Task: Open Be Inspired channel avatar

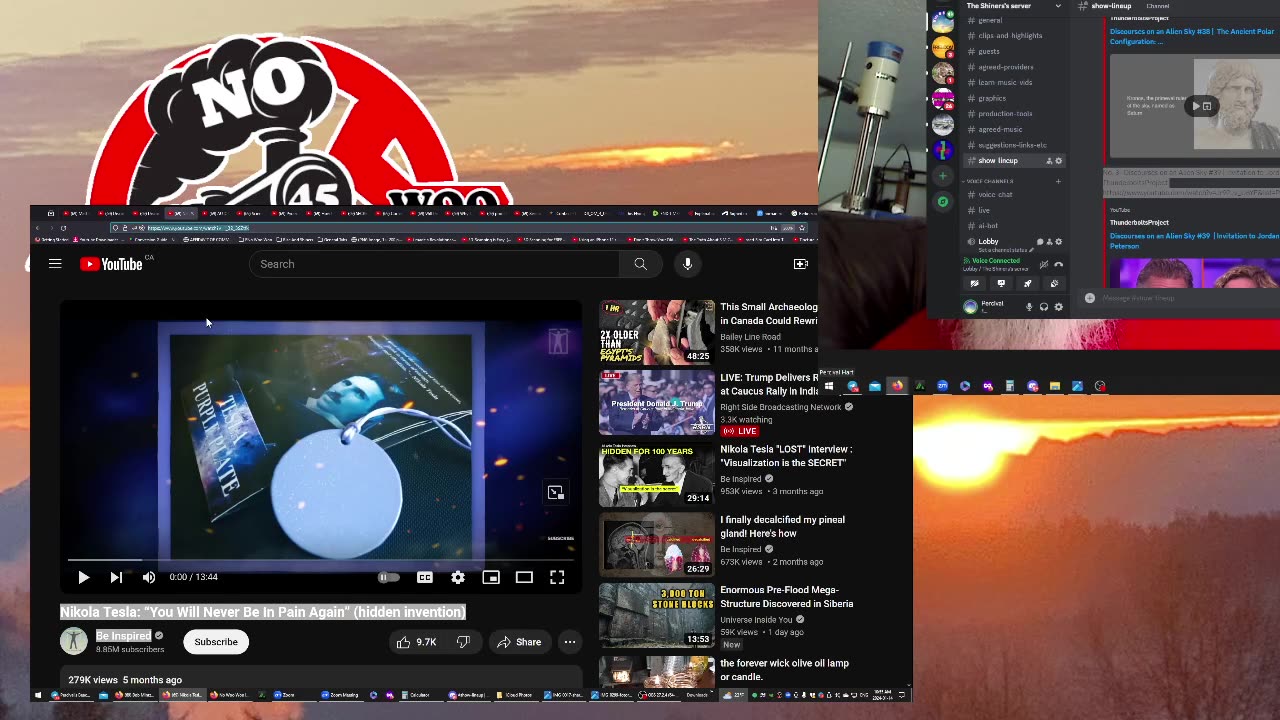Action: (x=74, y=641)
